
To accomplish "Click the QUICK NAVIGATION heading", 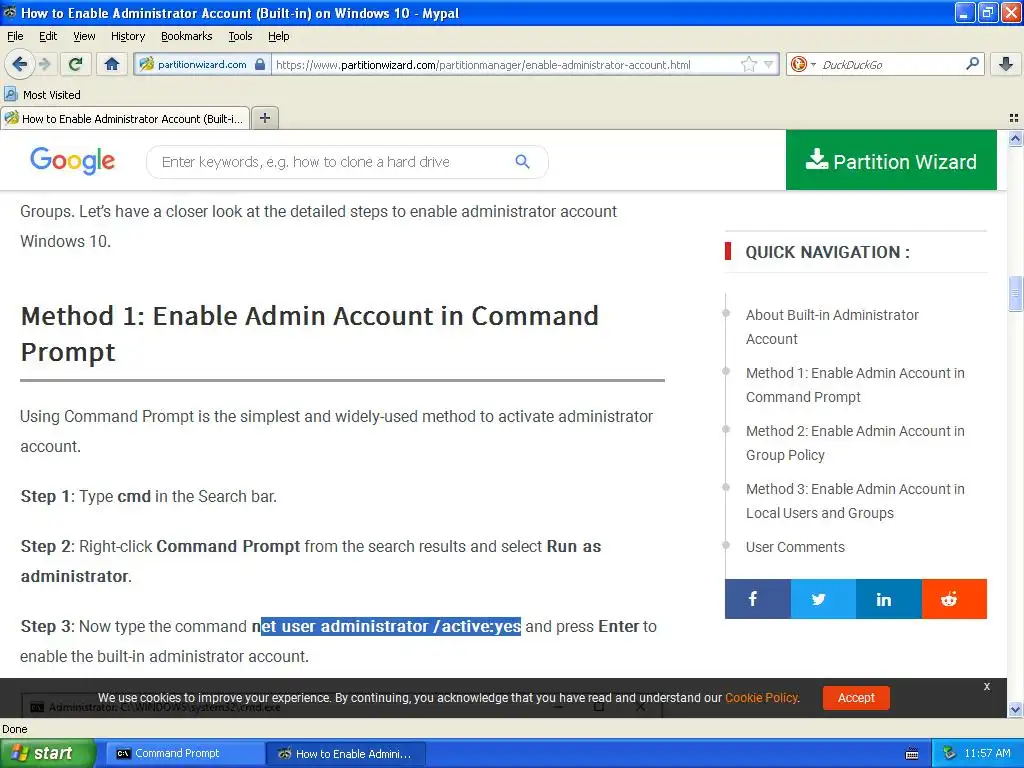I will [827, 252].
